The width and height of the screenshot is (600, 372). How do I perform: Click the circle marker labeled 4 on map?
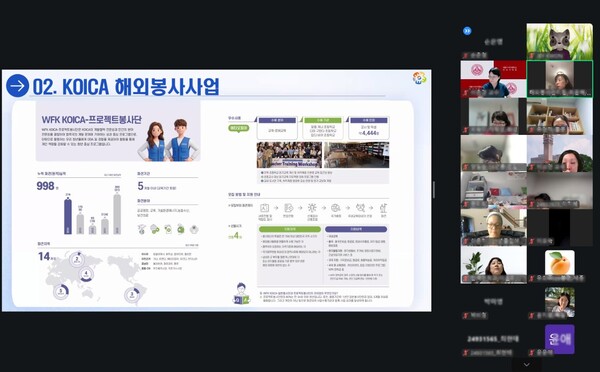point(86,274)
